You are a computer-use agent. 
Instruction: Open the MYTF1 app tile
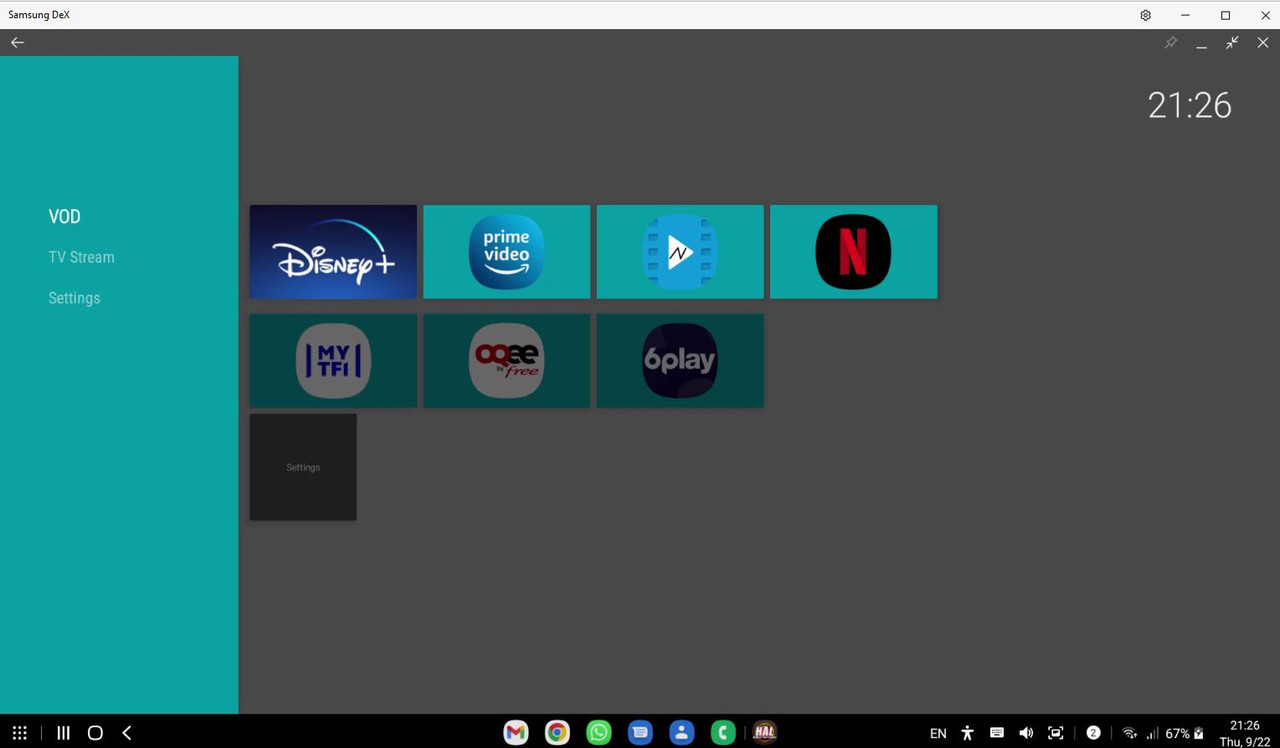pos(333,361)
